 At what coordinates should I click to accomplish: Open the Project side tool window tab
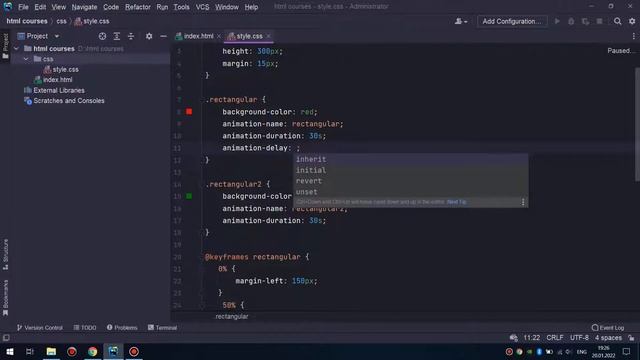pos(5,46)
